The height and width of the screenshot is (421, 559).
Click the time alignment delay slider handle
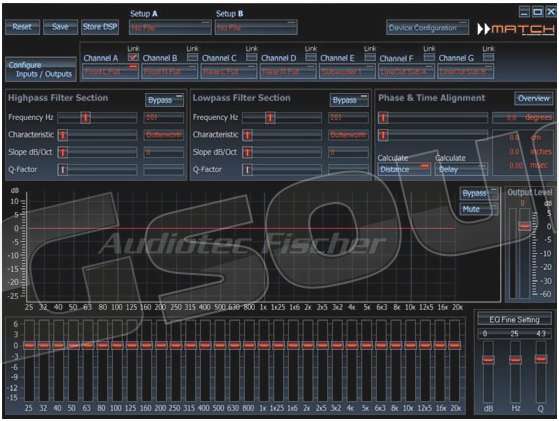pyautogui.click(x=383, y=135)
